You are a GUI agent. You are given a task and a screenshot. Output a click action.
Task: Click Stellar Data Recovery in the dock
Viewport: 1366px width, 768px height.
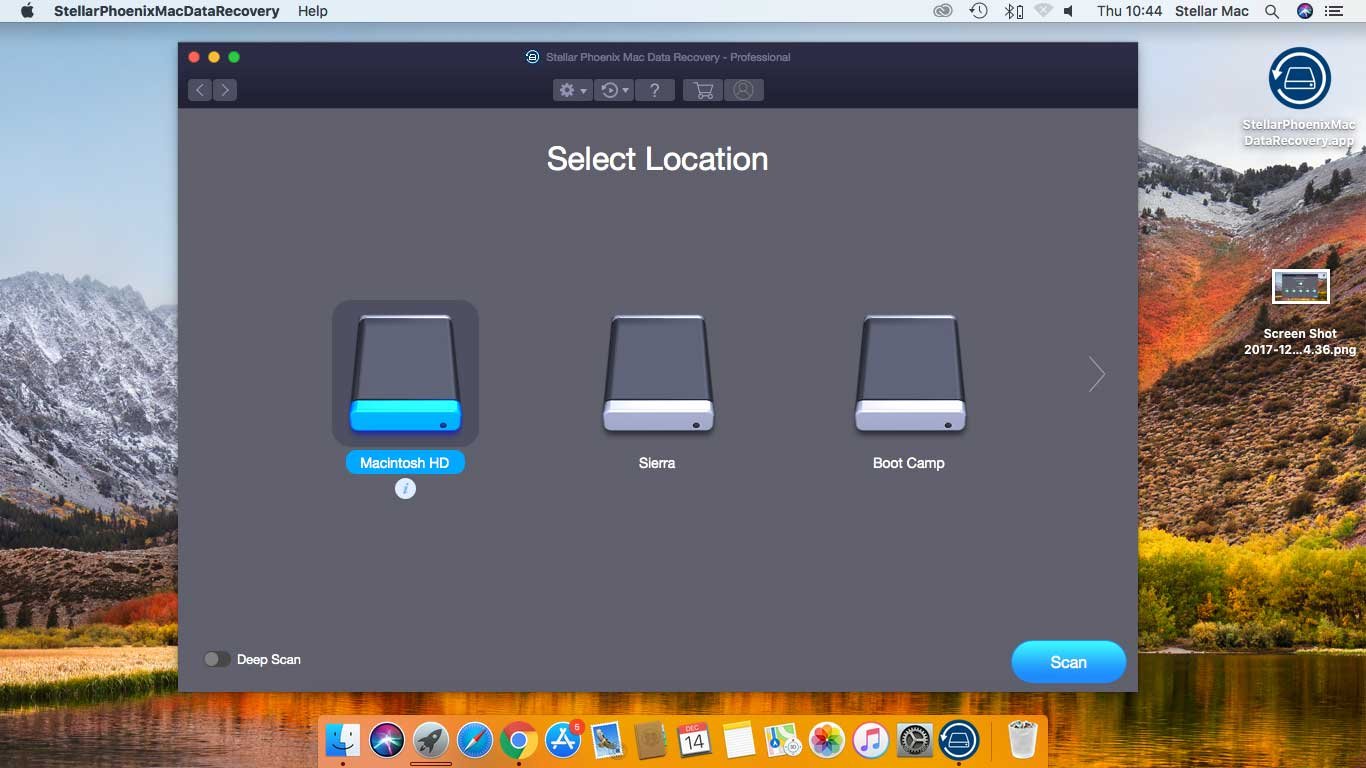coord(959,740)
